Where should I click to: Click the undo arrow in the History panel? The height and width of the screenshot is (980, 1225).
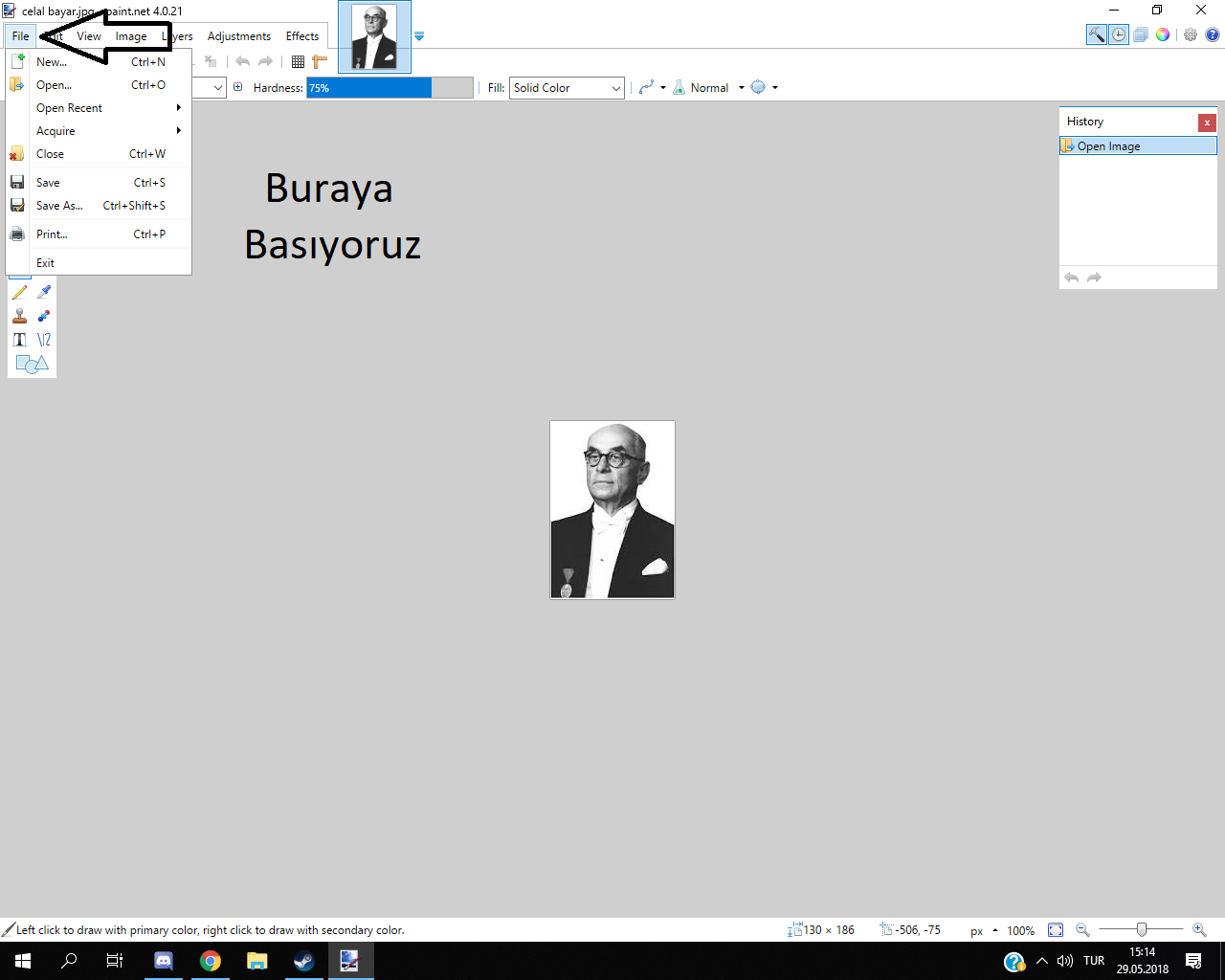coord(1072,278)
